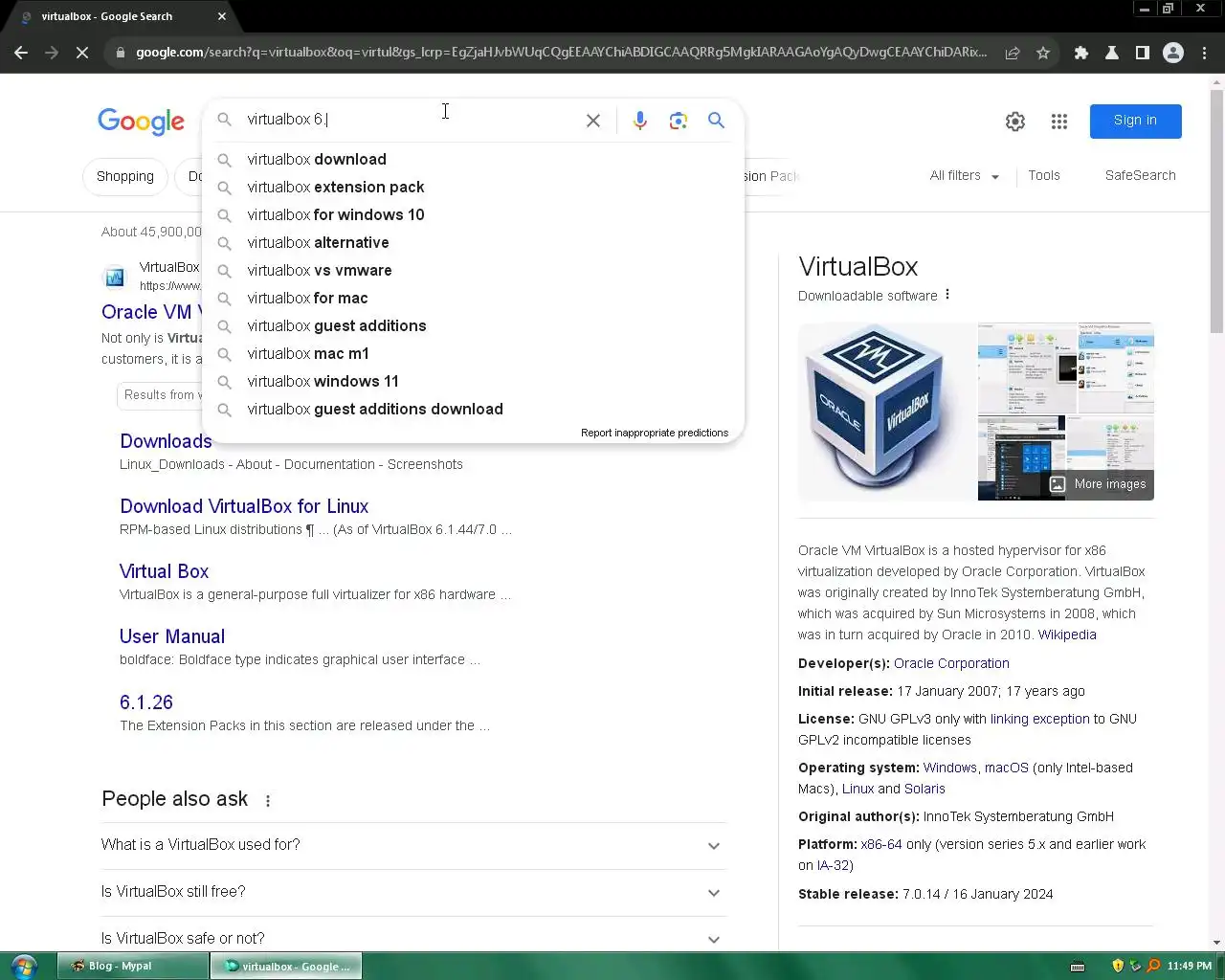Screen dimensions: 1225x980
Task: Select virtualbox - Google Search browser tab
Action: (122, 16)
